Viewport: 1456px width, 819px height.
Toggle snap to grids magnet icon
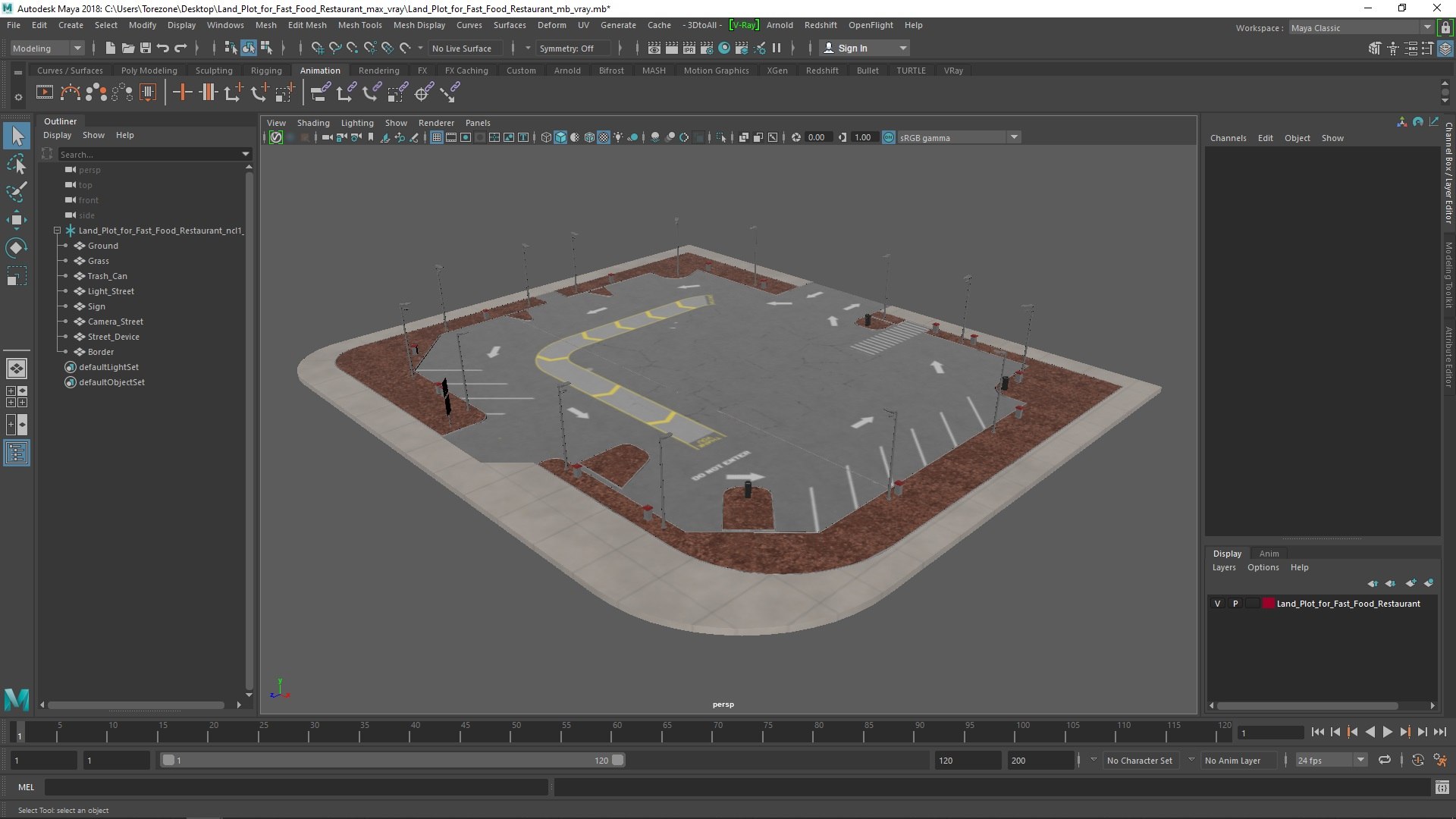pos(317,49)
